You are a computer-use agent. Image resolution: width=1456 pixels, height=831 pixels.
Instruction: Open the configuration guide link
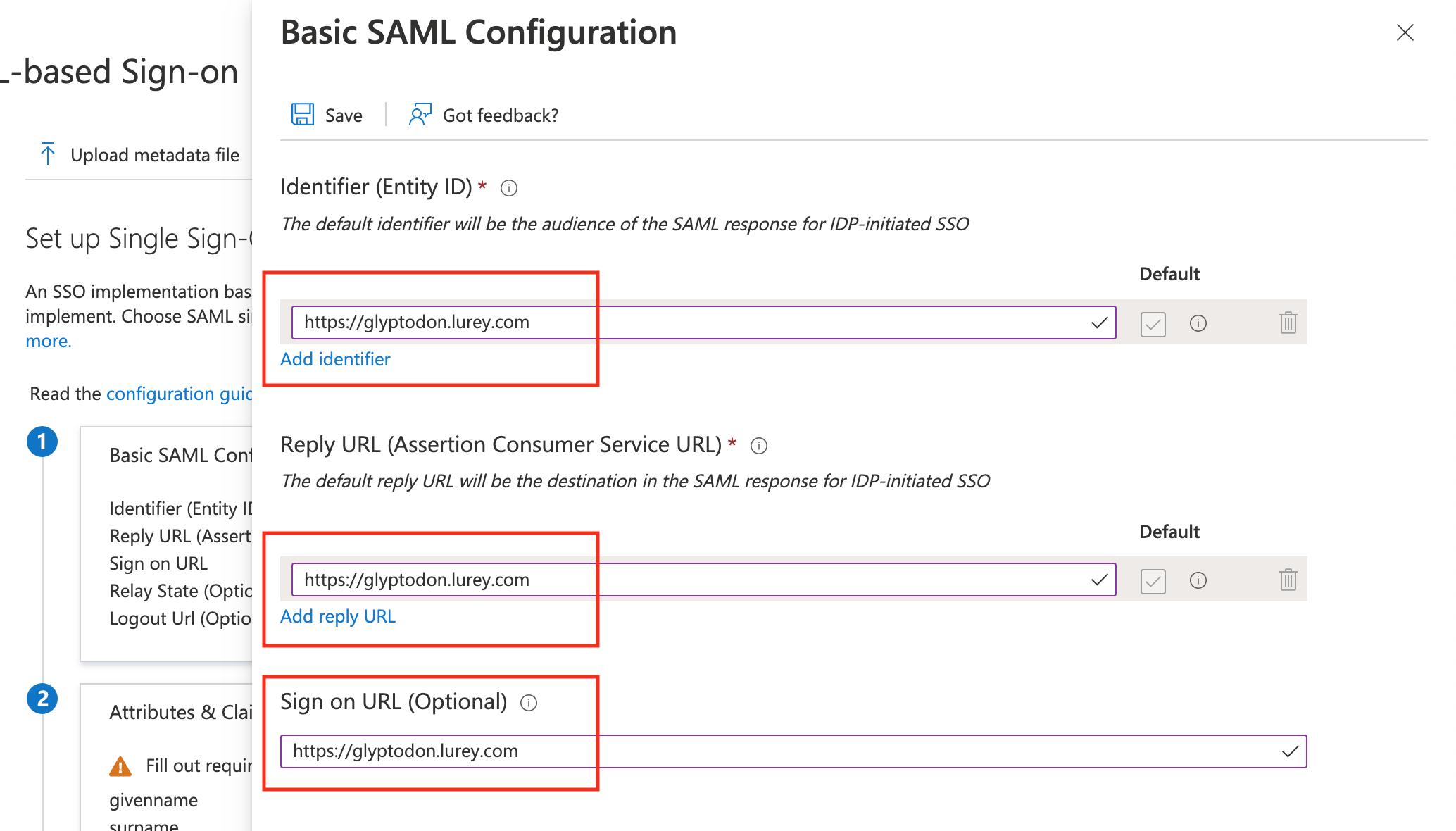click(x=179, y=394)
